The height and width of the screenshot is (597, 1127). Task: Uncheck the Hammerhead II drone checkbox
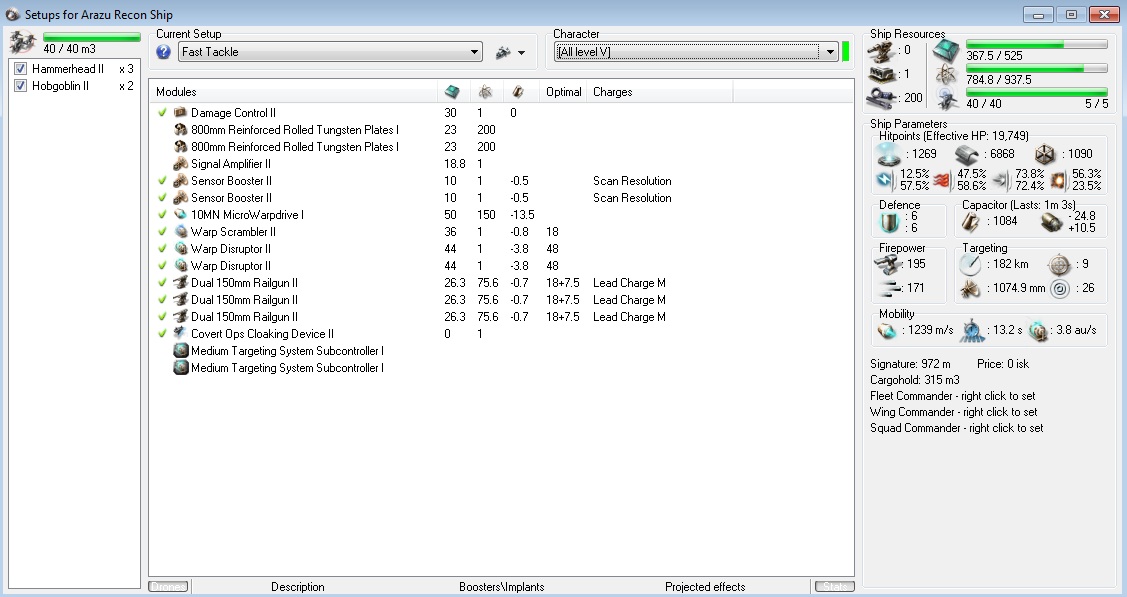pyautogui.click(x=20, y=69)
